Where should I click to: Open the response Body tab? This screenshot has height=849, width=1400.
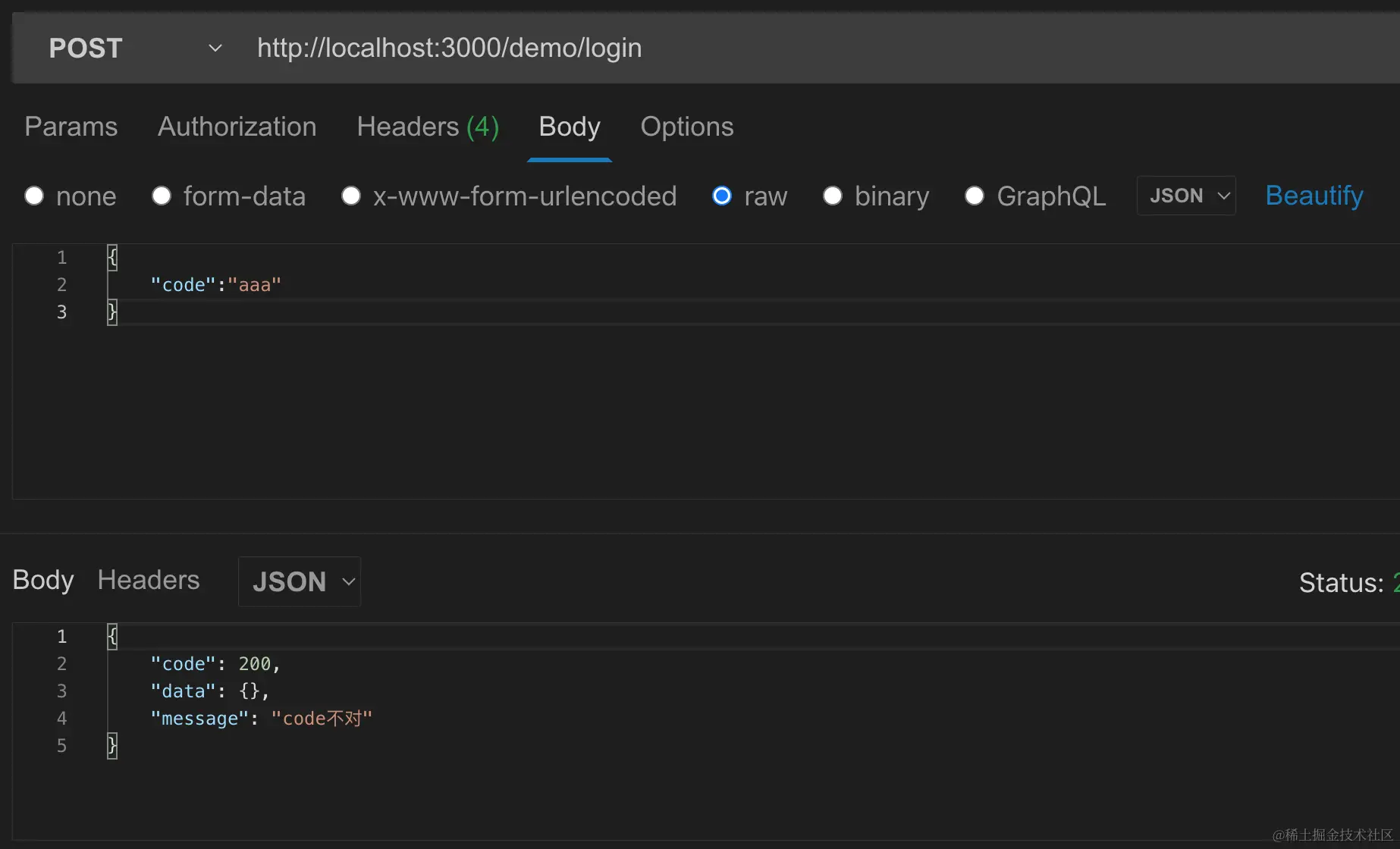pyautogui.click(x=43, y=580)
